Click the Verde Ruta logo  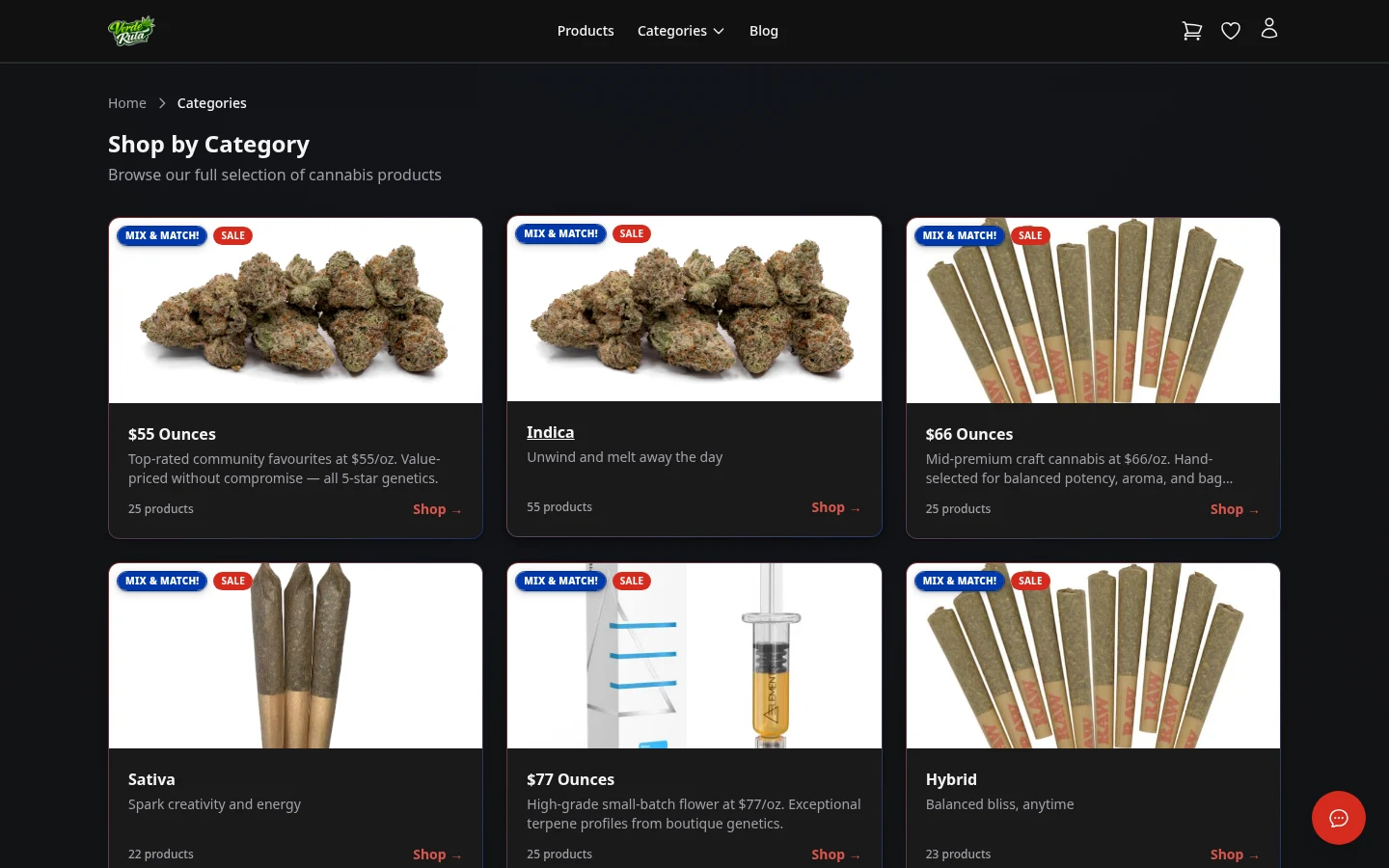pyautogui.click(x=131, y=30)
